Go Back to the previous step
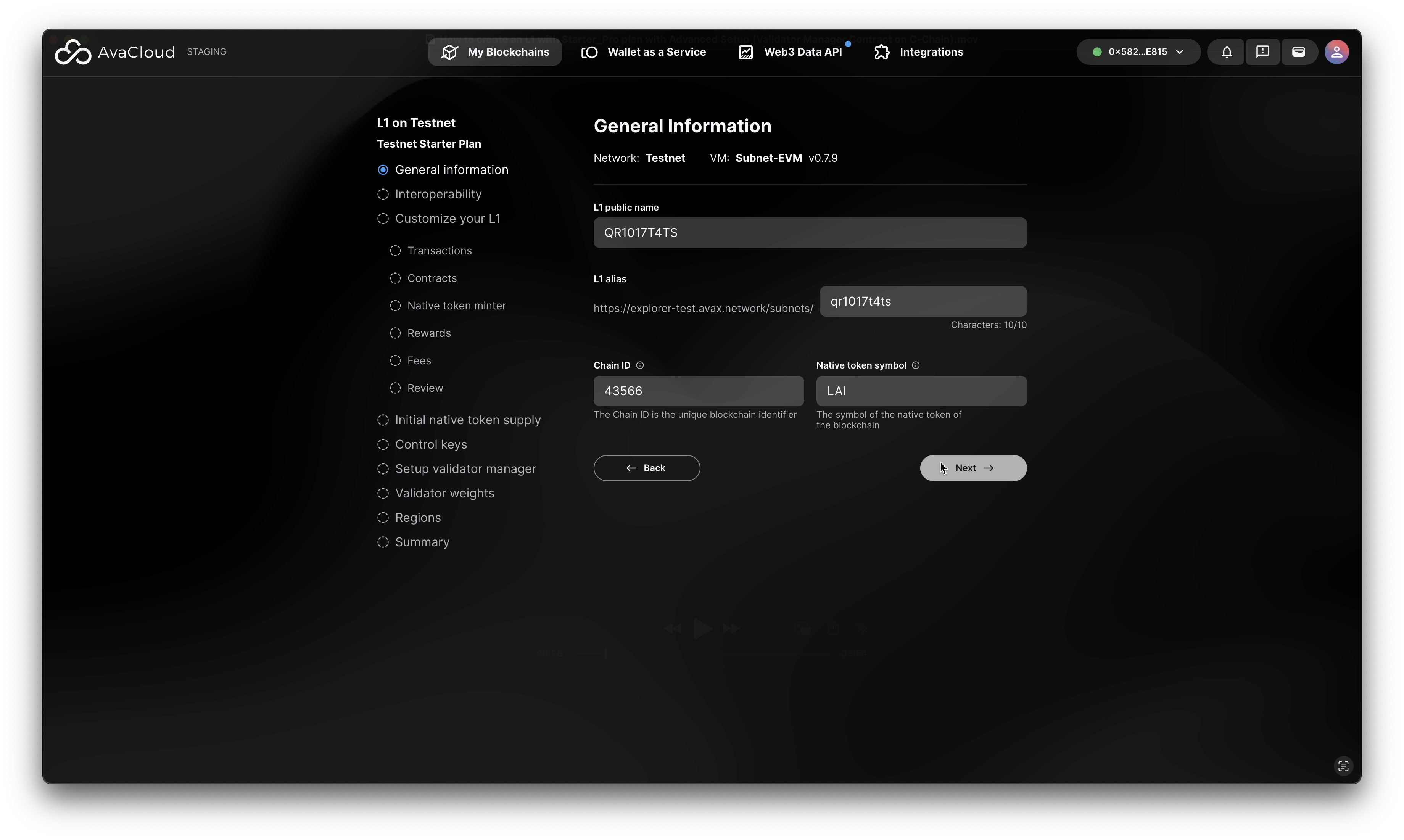This screenshot has width=1404, height=840. [647, 468]
